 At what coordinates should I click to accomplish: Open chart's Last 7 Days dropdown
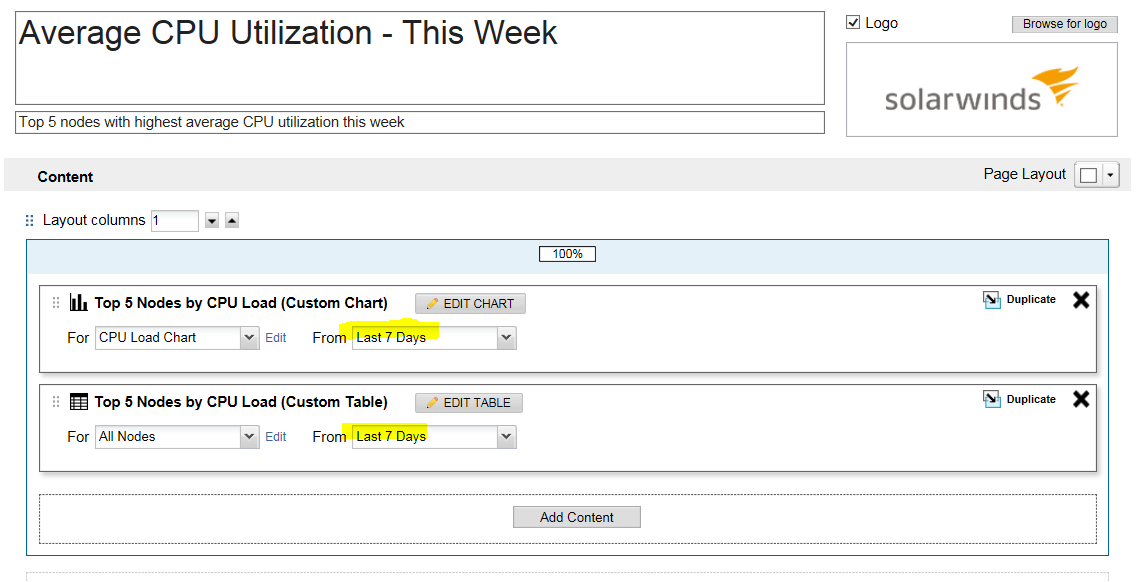pyautogui.click(x=506, y=338)
